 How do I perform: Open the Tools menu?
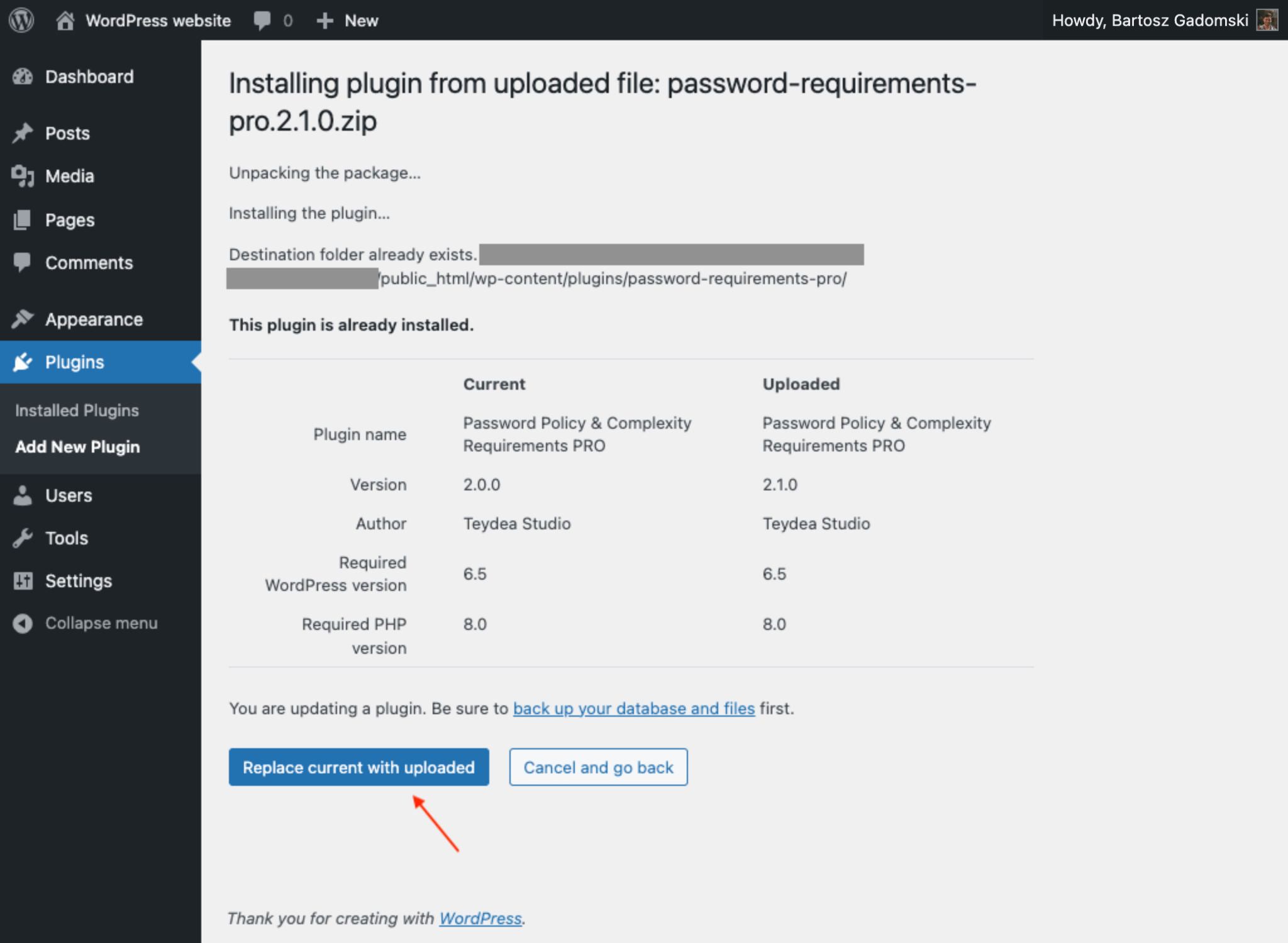click(x=67, y=538)
